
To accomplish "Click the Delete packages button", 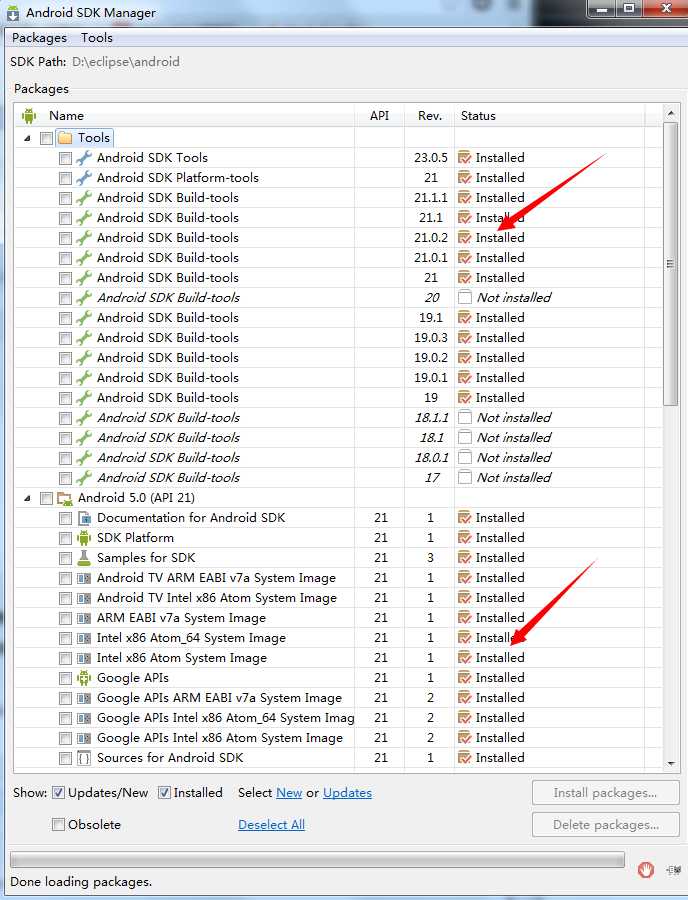I will coord(605,825).
